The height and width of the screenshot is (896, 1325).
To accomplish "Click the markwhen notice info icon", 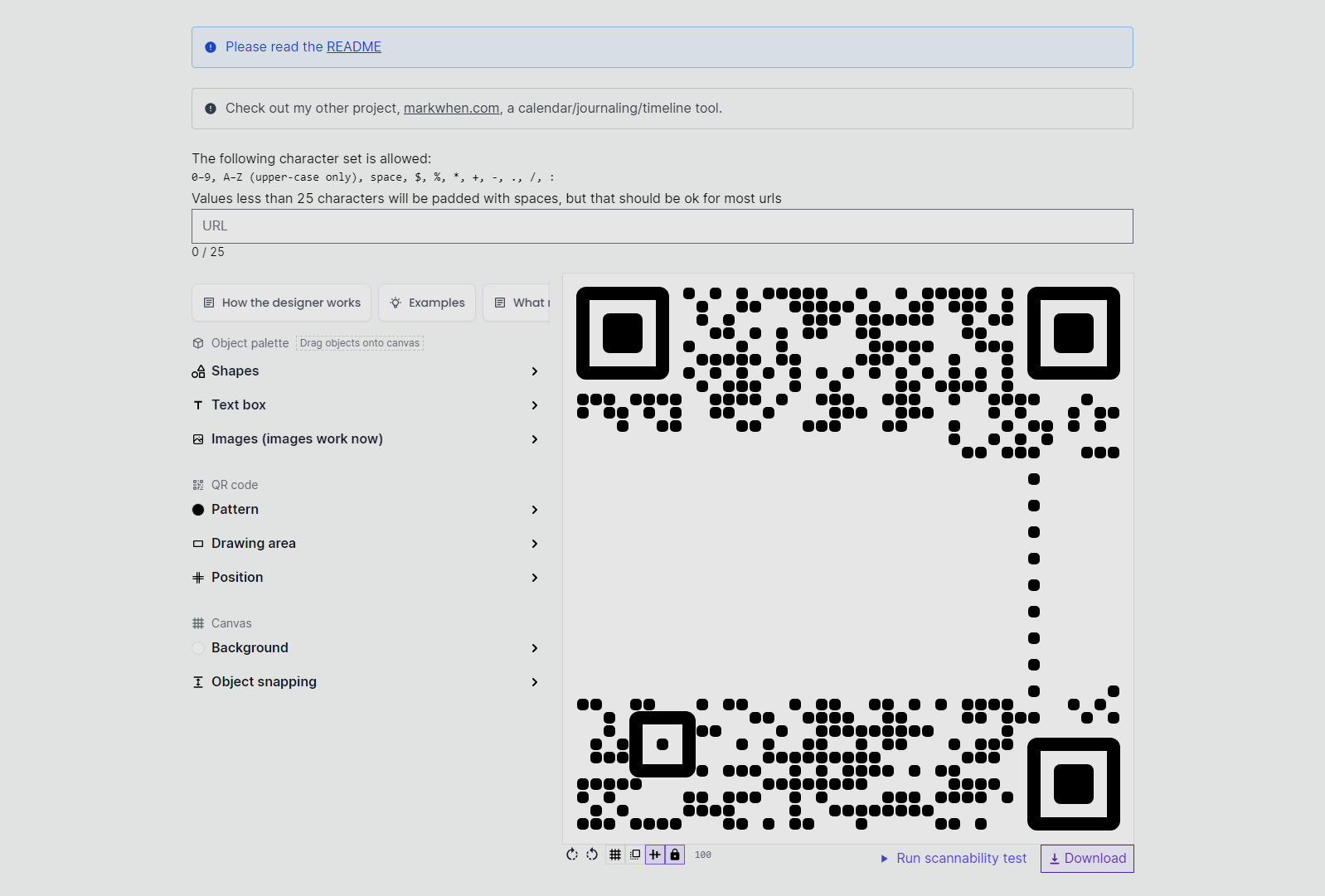I will click(x=211, y=109).
